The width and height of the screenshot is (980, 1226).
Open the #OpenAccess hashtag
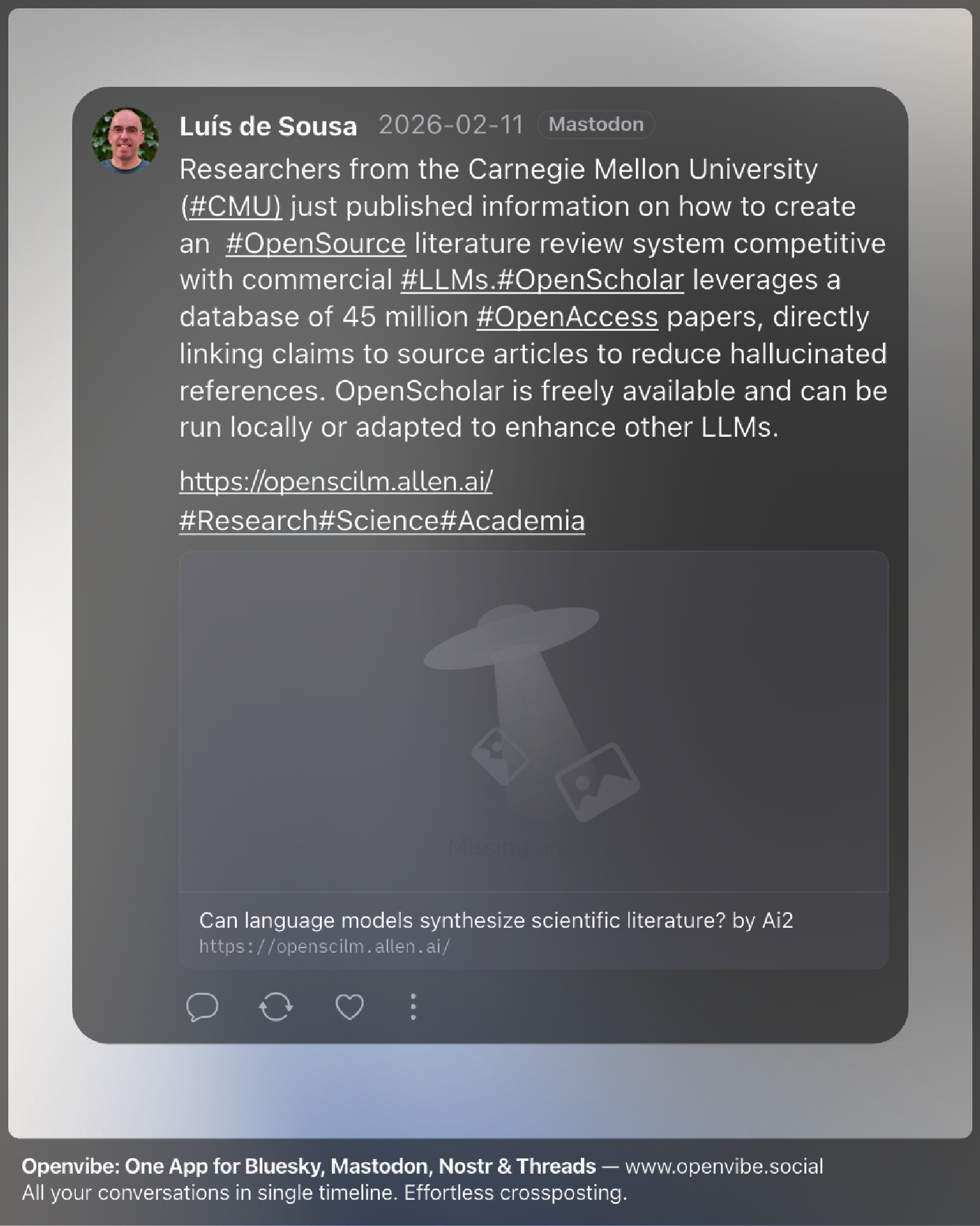567,317
